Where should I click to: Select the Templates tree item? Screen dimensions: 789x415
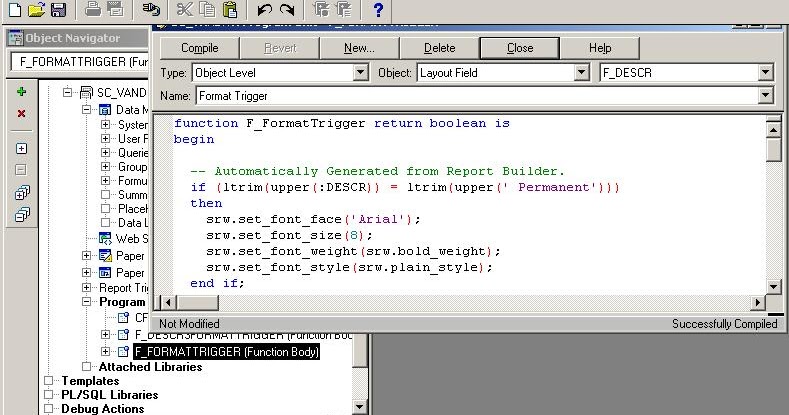click(90, 381)
